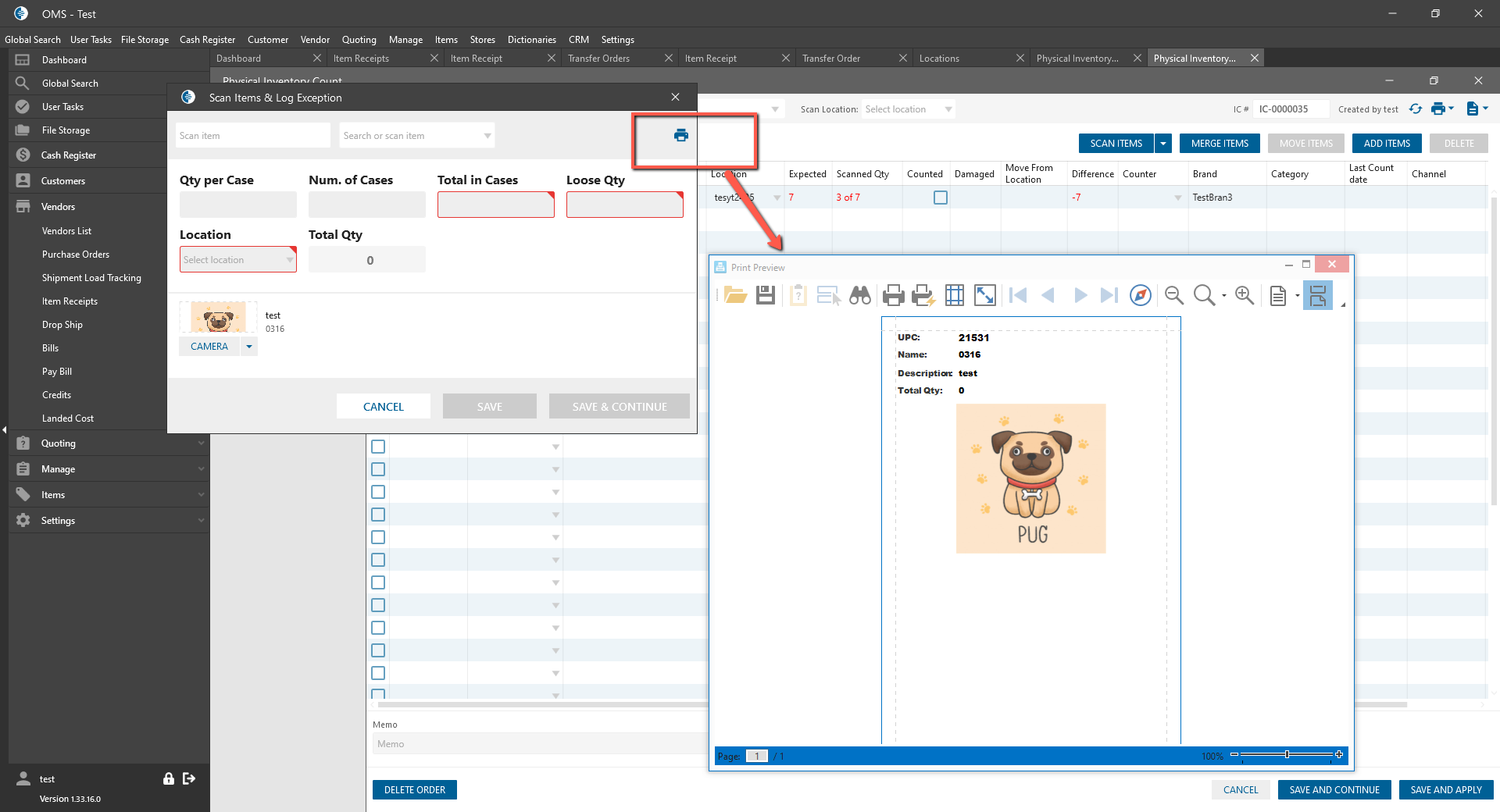
Task: Go to next page in Print Preview
Action: point(1080,295)
